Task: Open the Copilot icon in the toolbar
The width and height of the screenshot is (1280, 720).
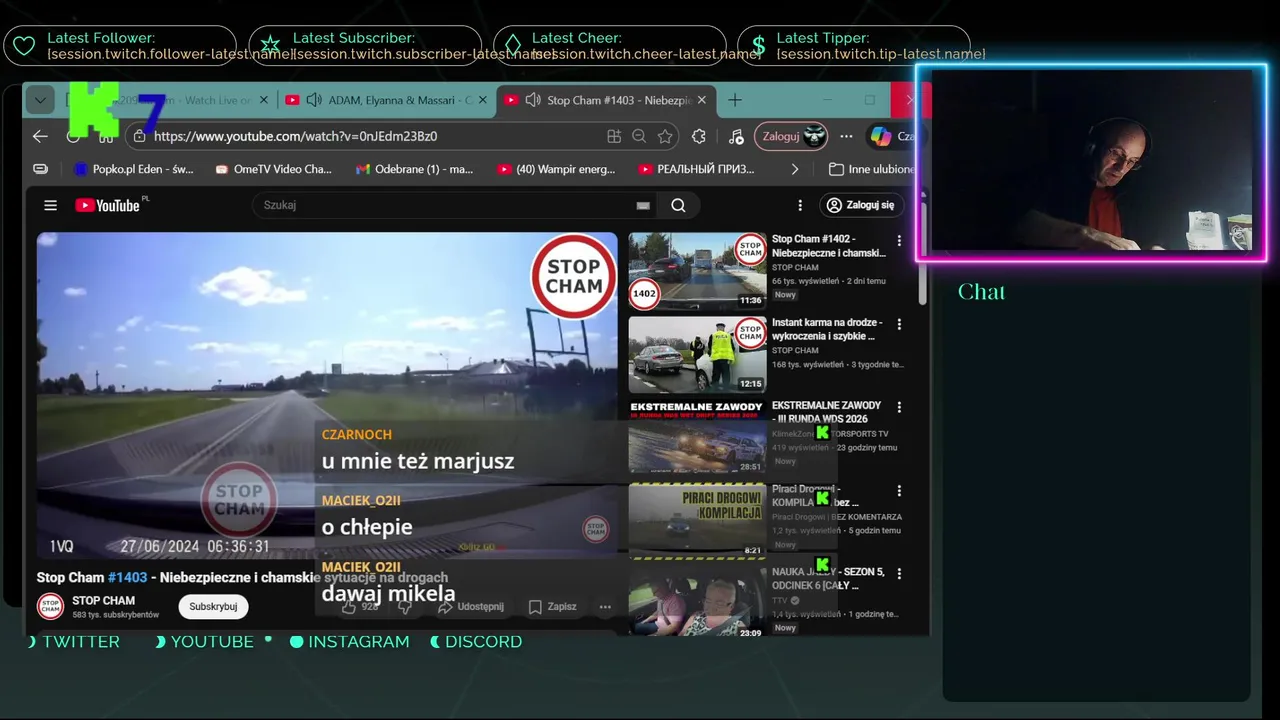Action: click(x=881, y=136)
